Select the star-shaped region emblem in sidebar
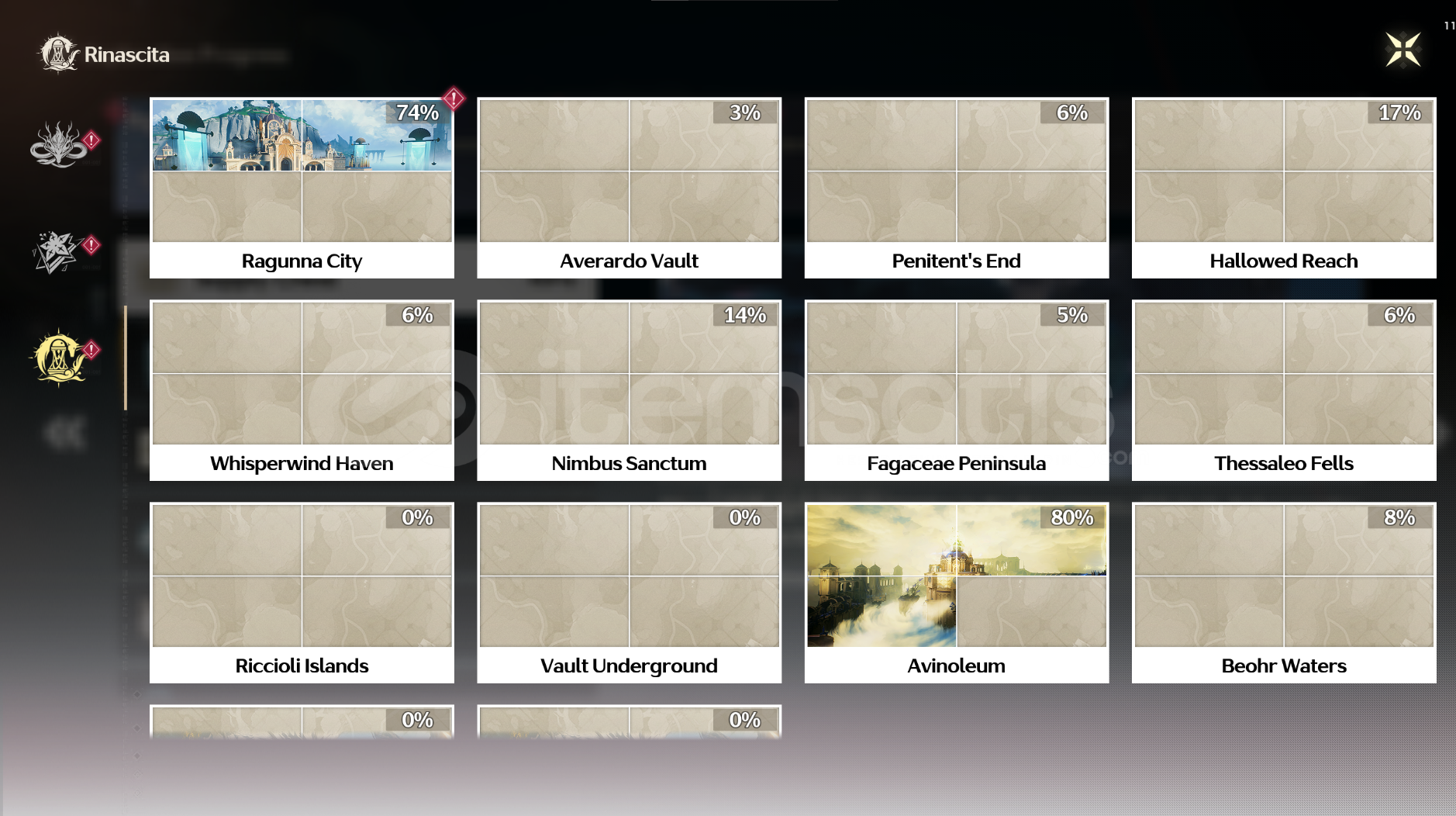 [x=56, y=252]
